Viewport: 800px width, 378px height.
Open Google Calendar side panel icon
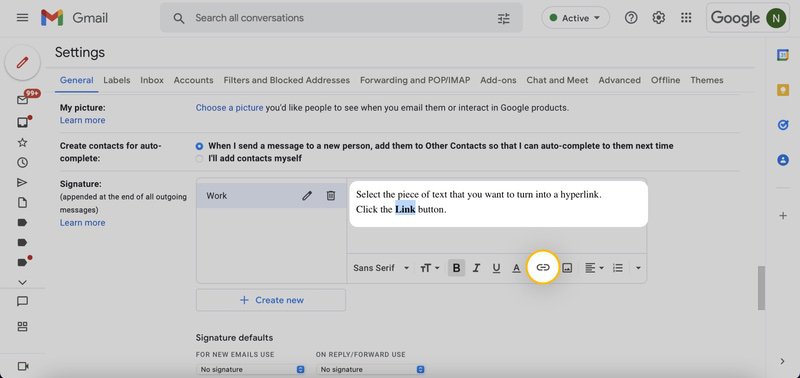click(x=783, y=55)
